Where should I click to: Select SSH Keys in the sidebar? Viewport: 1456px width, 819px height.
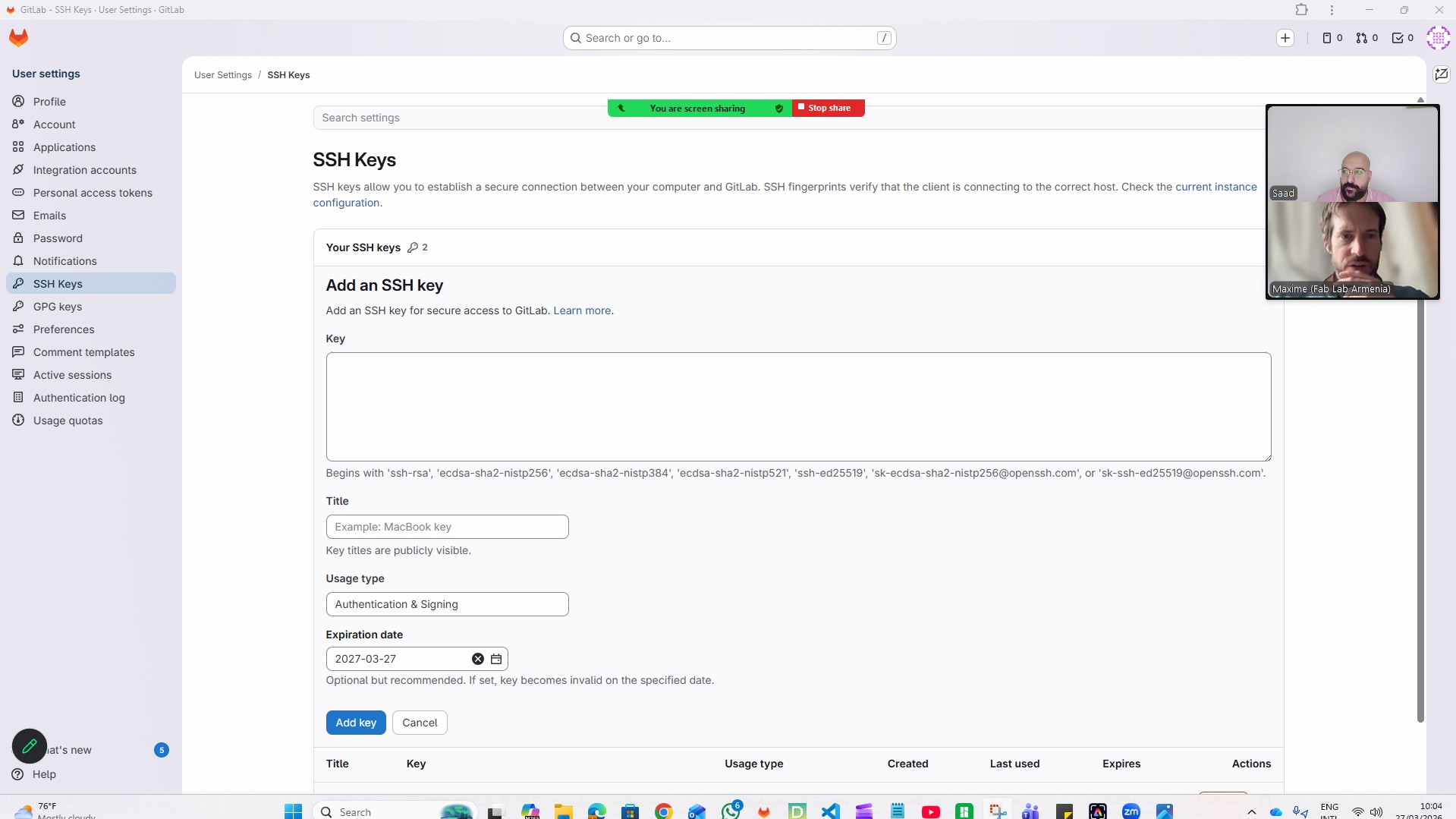pos(91,284)
